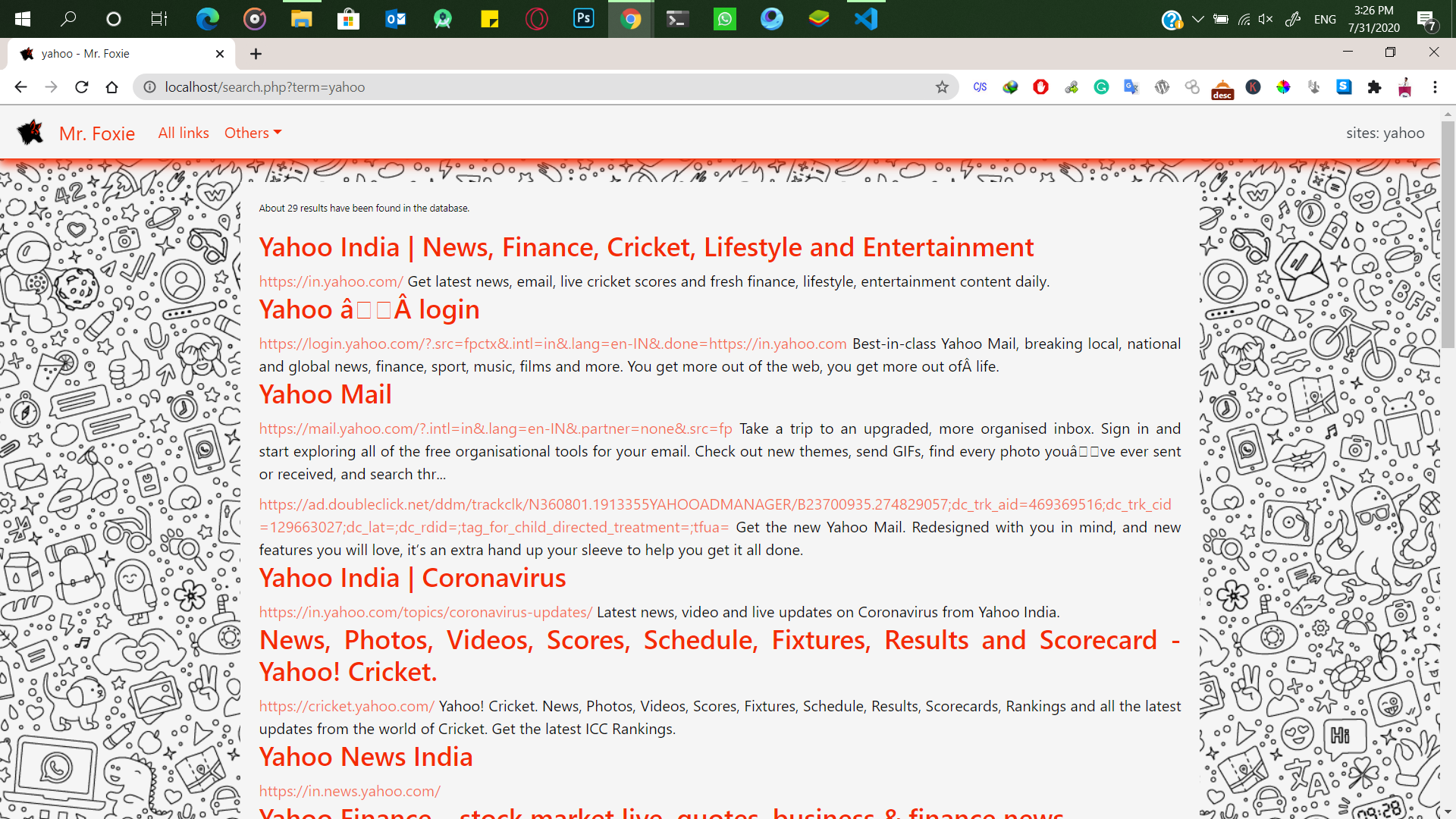This screenshot has width=1456, height=819.
Task: Click the Mr. Foxie fox logo
Action: pos(31,133)
